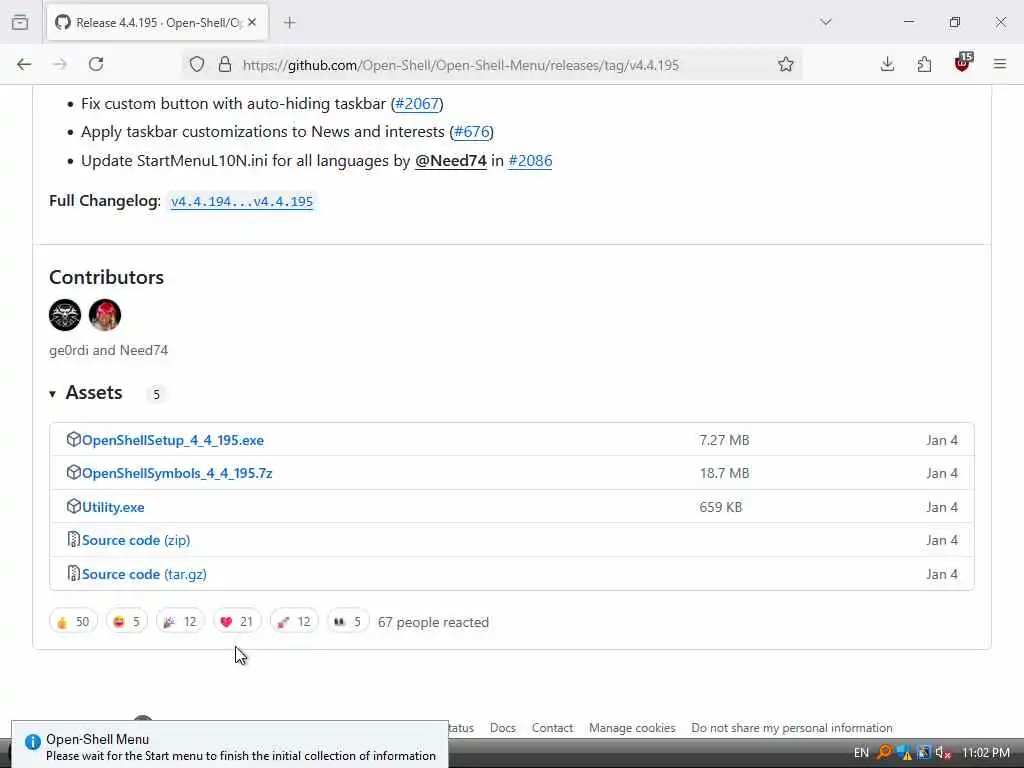The width and height of the screenshot is (1024, 768).
Task: Open the orange magnifier tray icon
Action: [884, 752]
